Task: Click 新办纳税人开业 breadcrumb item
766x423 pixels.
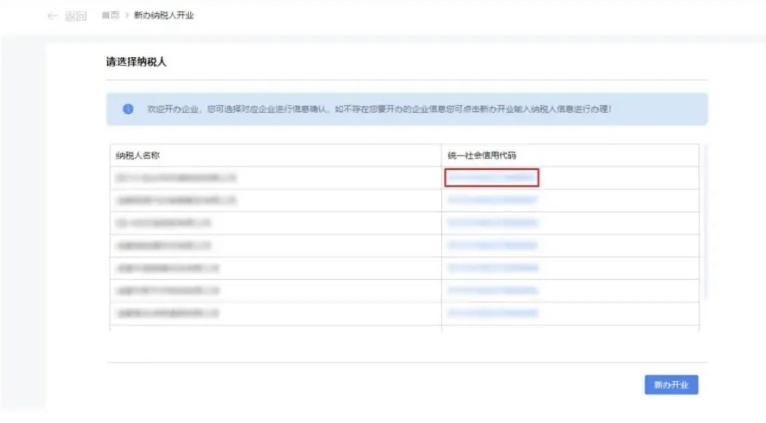Action: tap(164, 17)
